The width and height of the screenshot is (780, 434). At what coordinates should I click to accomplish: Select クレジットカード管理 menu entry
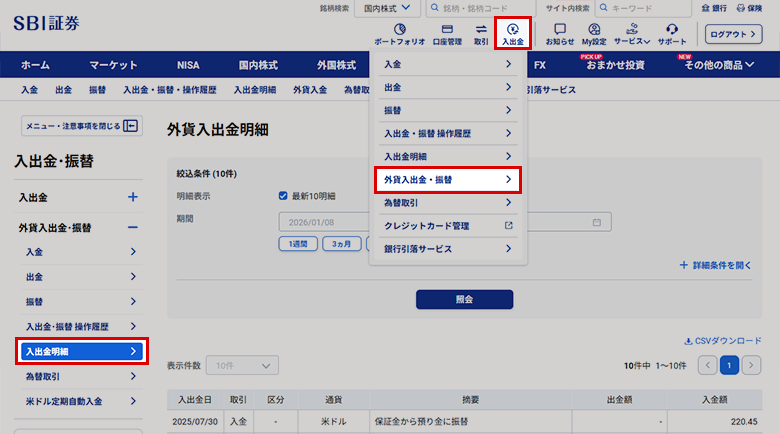(x=448, y=226)
